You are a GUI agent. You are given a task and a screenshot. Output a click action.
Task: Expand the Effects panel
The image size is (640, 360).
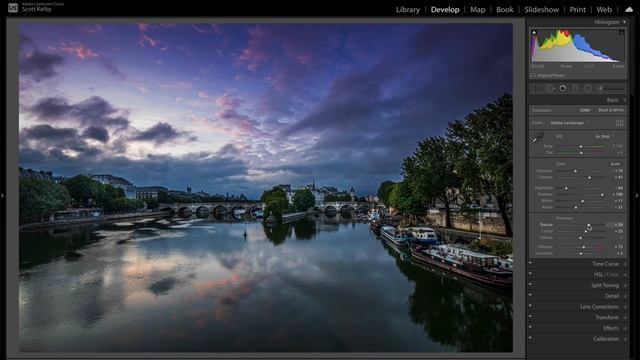pyautogui.click(x=611, y=328)
